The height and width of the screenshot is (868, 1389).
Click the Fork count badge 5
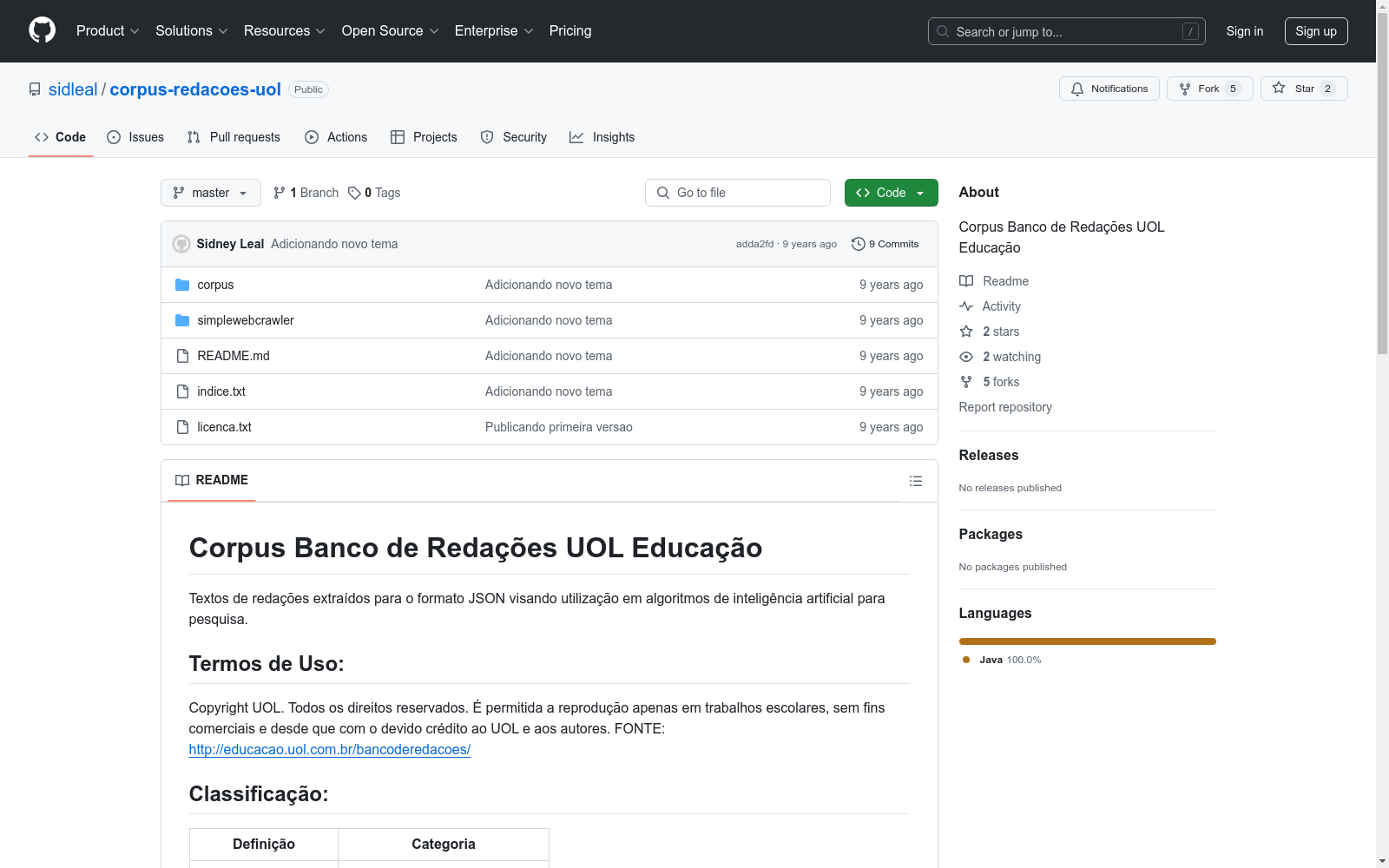(1233, 89)
